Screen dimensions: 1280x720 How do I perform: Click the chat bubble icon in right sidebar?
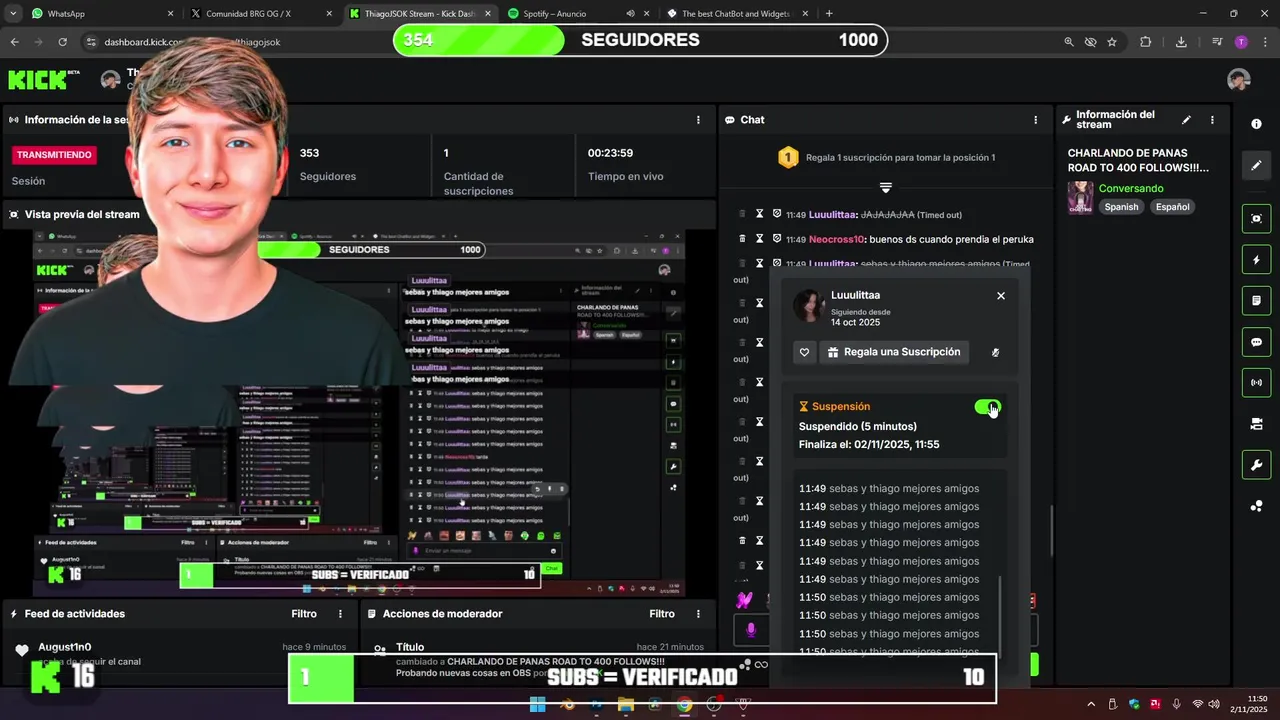[x=1256, y=342]
